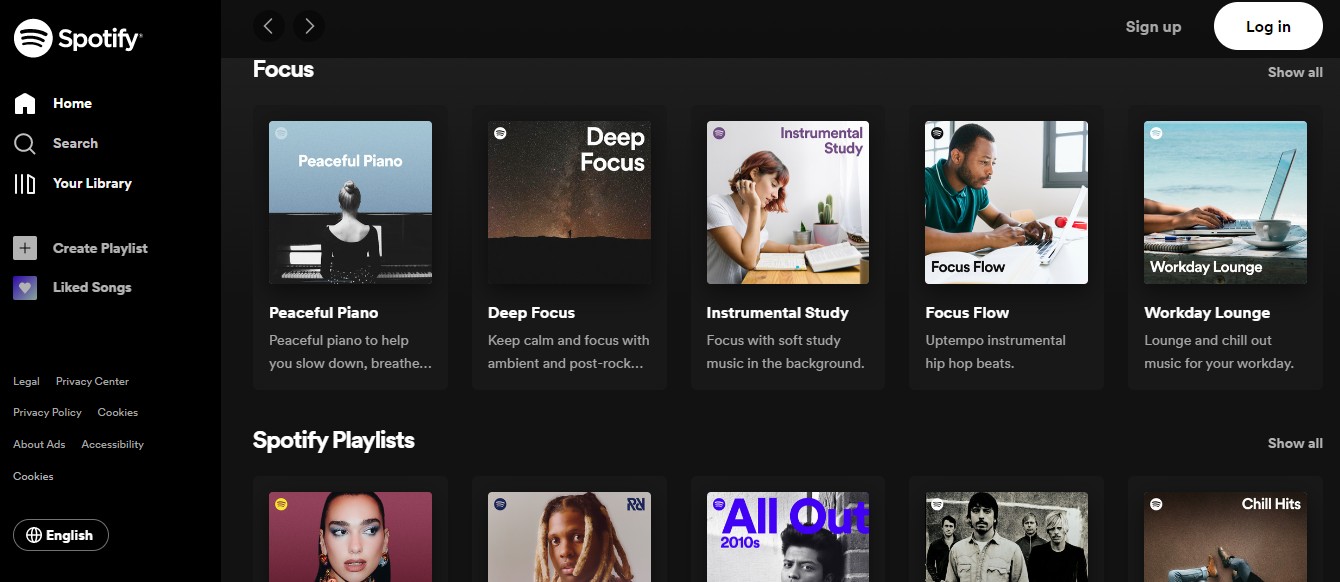Screen dimensions: 1340x582
Task: Click the globe icon in the language button
Action: (34, 535)
